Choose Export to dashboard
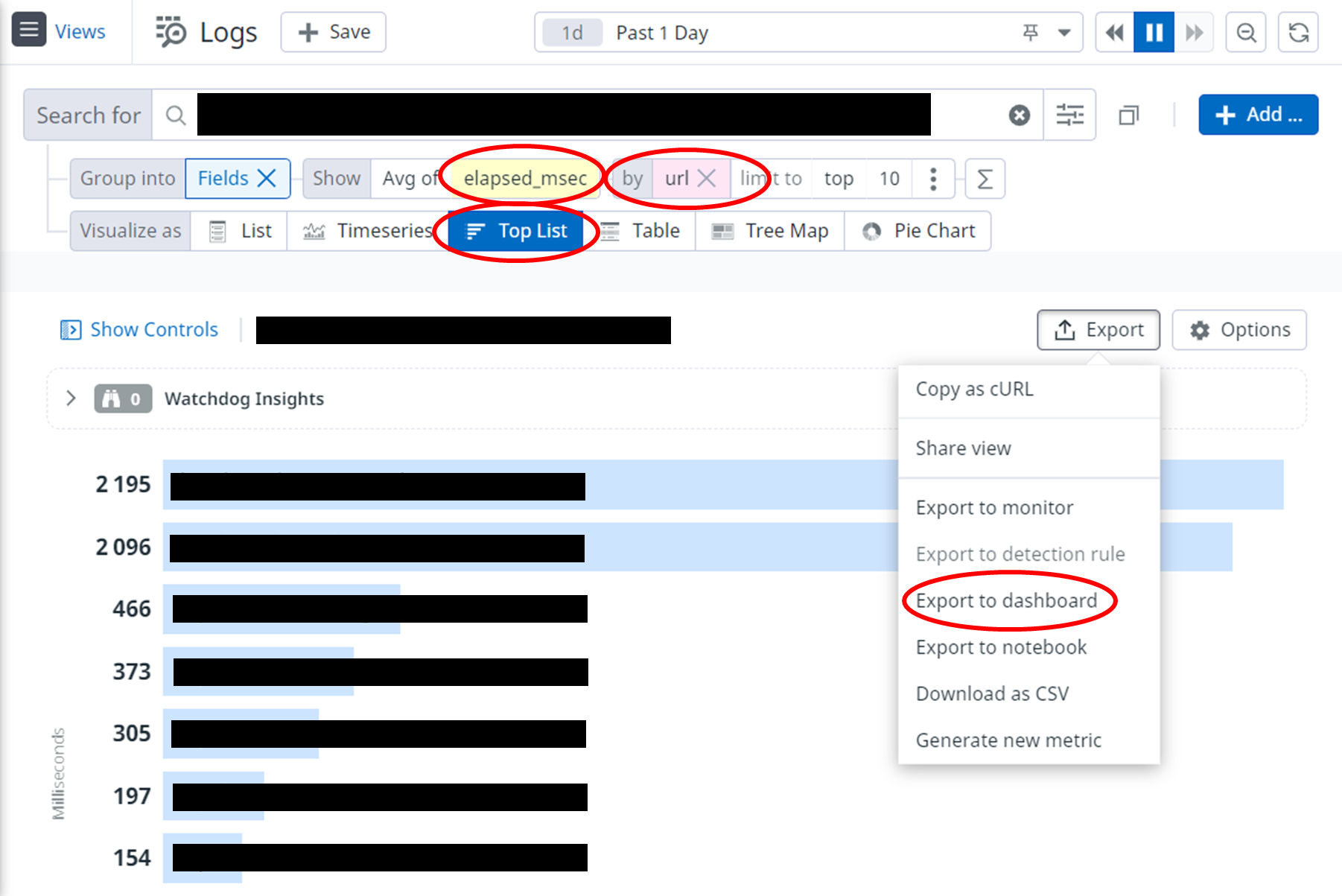1342x896 pixels. [1028, 600]
